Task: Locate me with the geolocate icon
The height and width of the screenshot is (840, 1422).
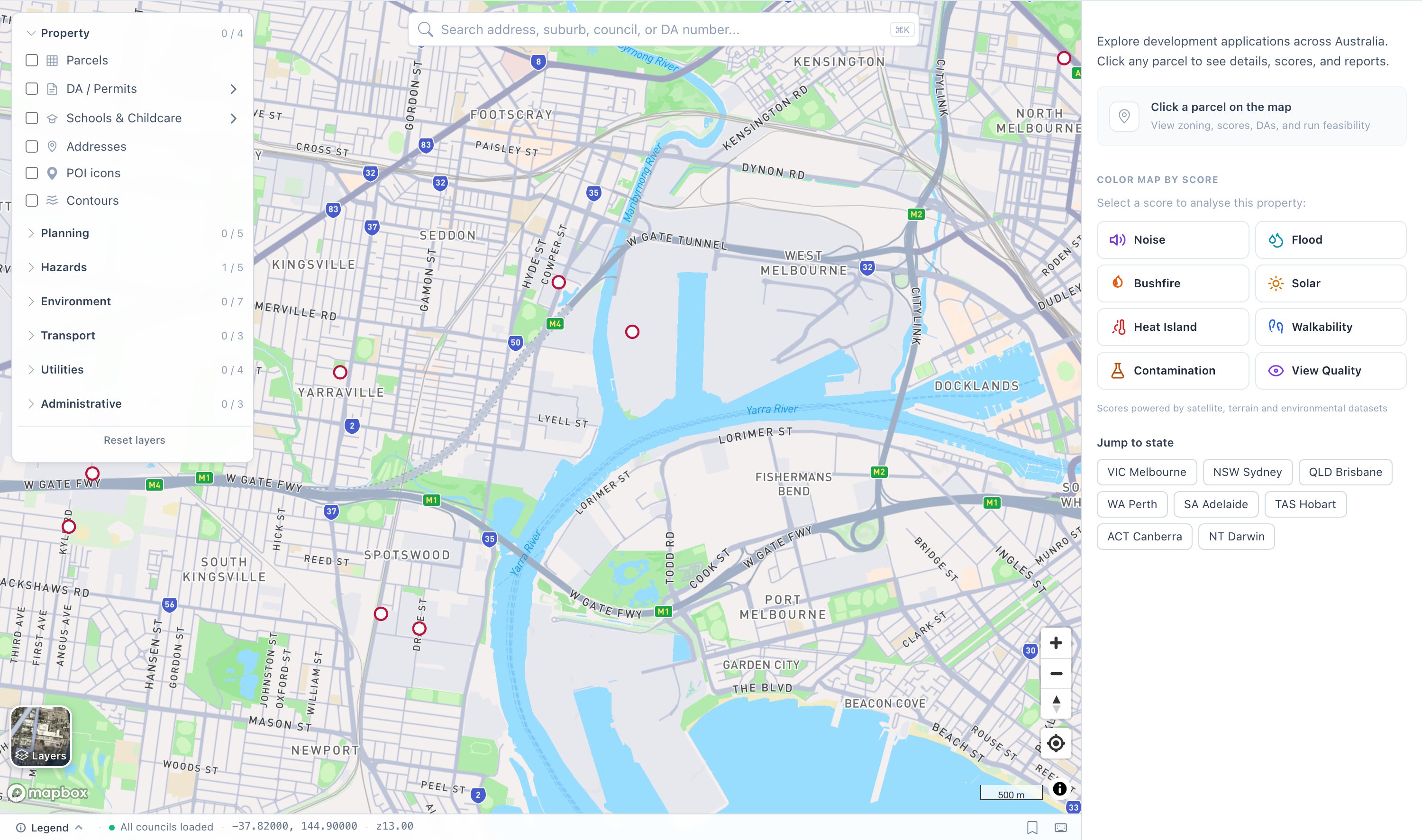Action: pos(1055,743)
